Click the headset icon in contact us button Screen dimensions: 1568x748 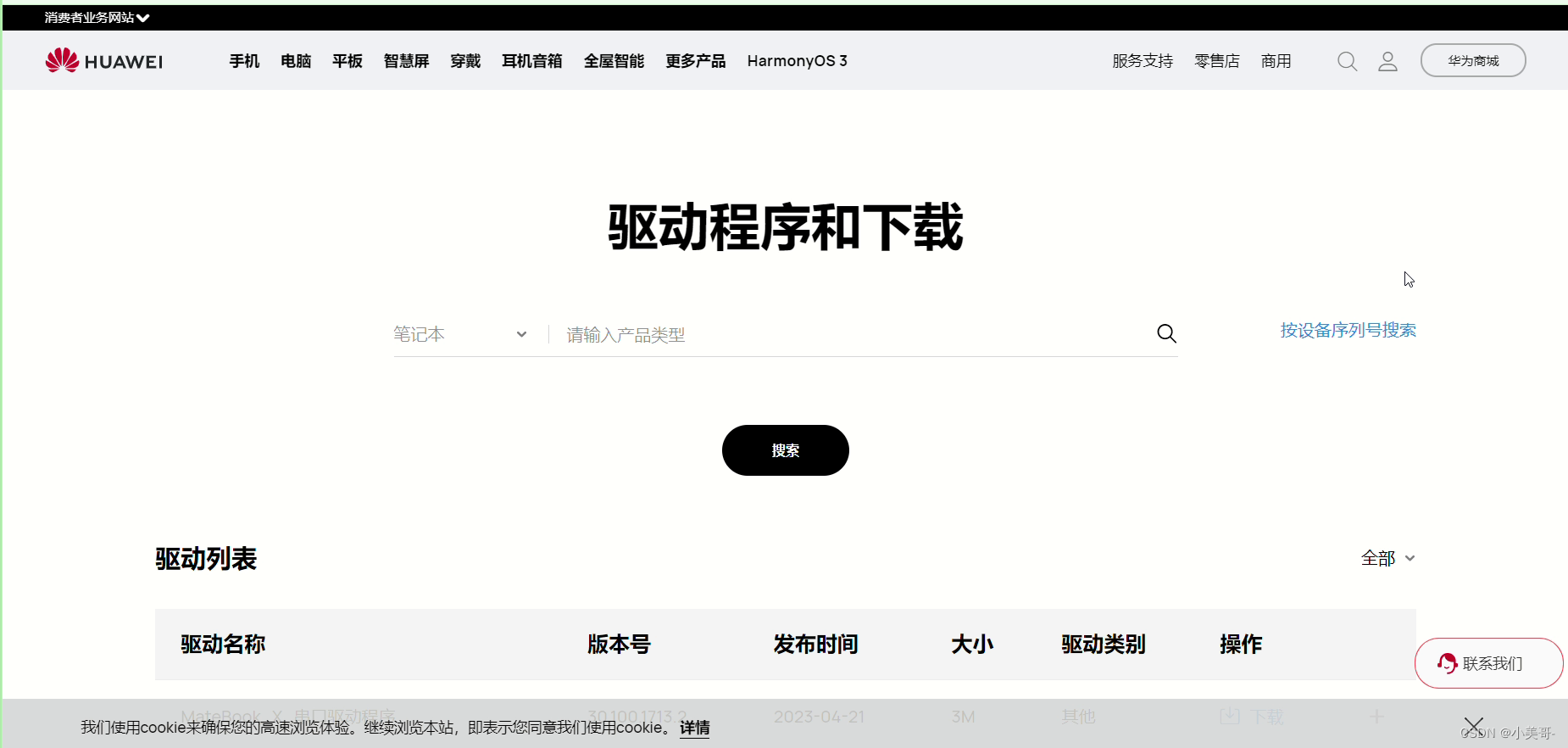tap(1447, 663)
